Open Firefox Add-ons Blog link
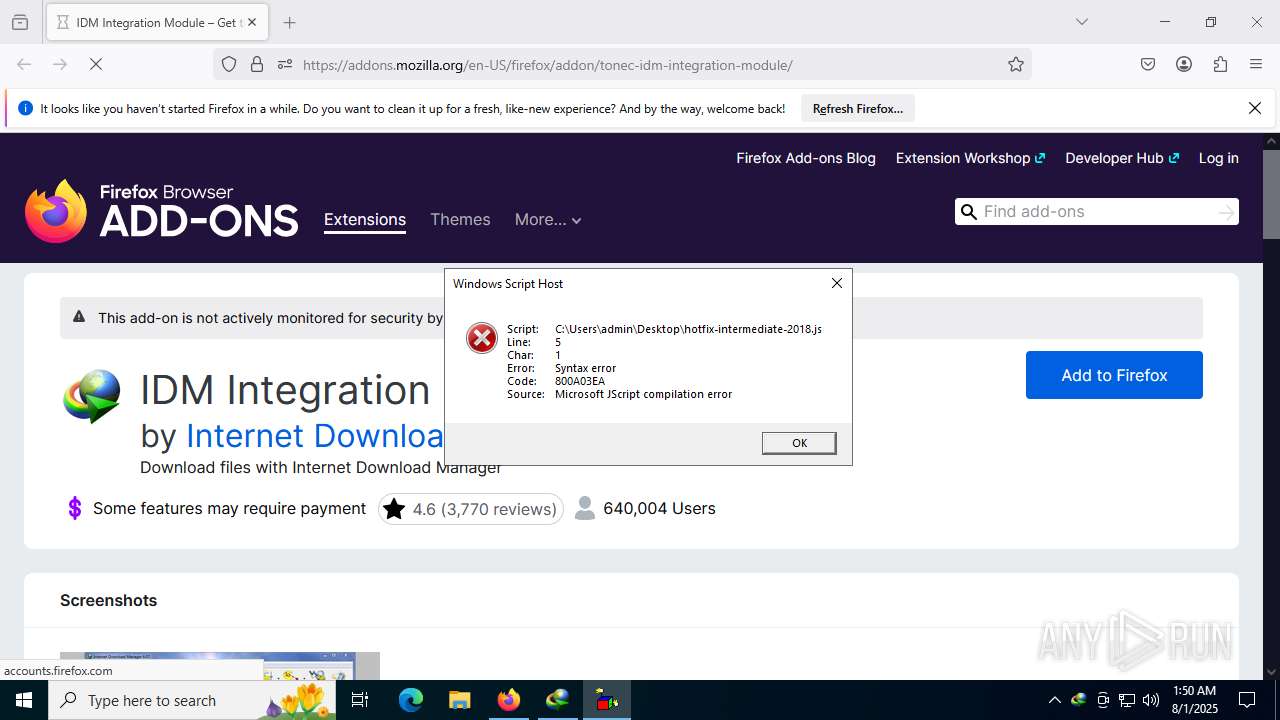This screenshot has width=1280, height=720. [x=806, y=158]
